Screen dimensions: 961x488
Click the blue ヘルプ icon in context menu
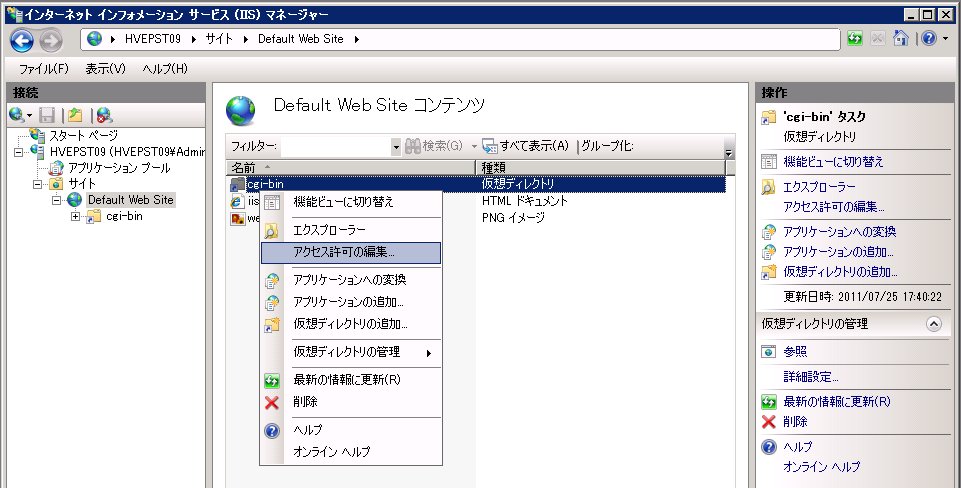(272, 430)
